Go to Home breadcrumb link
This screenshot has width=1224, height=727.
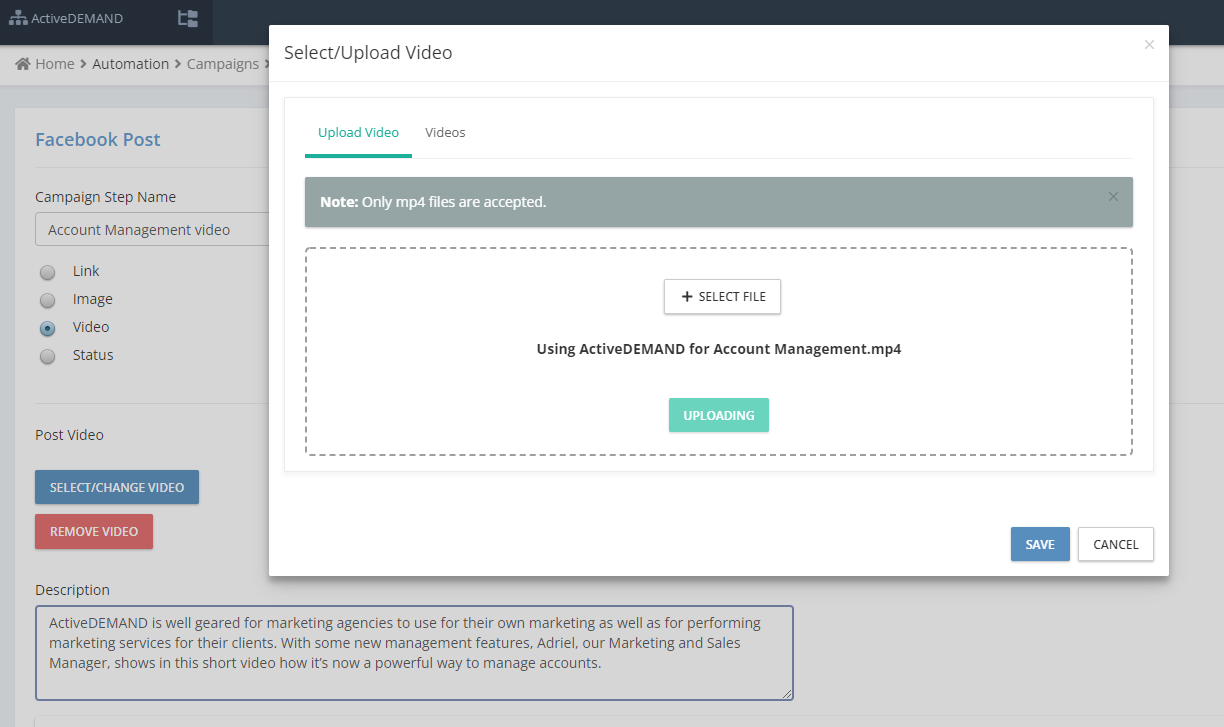[55, 64]
